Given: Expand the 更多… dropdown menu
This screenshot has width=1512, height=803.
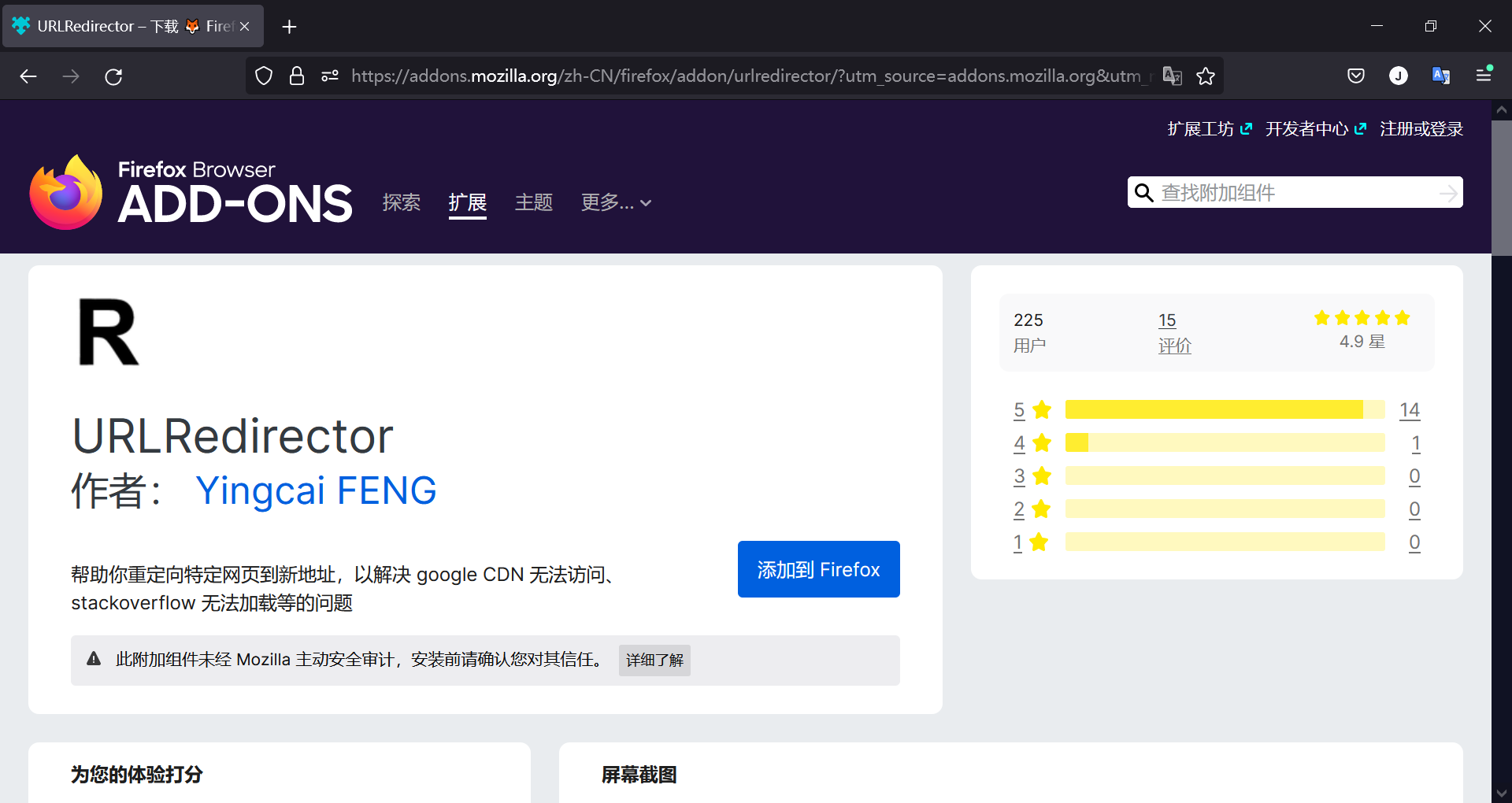Looking at the screenshot, I should 616,203.
